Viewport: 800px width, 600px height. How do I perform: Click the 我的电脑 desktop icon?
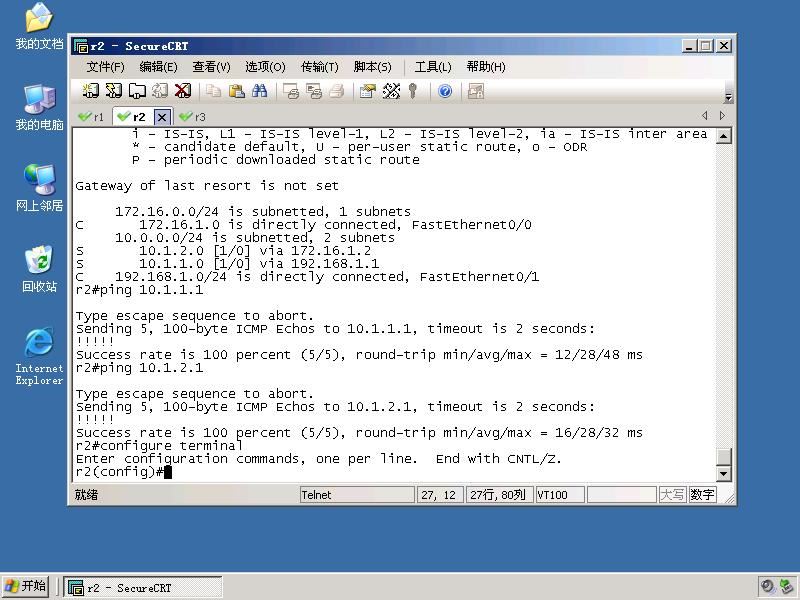coord(39,107)
